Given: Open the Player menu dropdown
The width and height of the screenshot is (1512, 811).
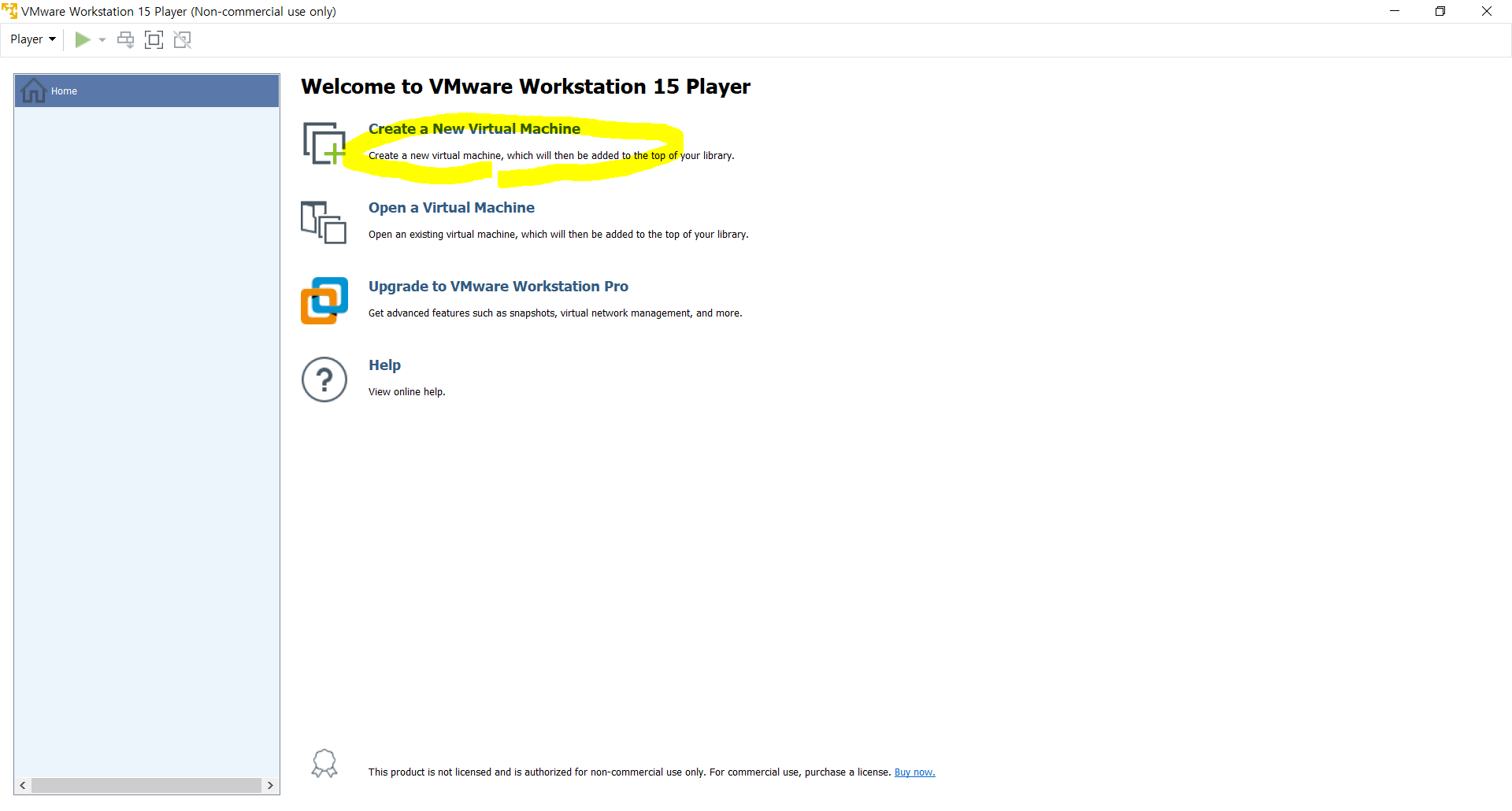Looking at the screenshot, I should (32, 39).
